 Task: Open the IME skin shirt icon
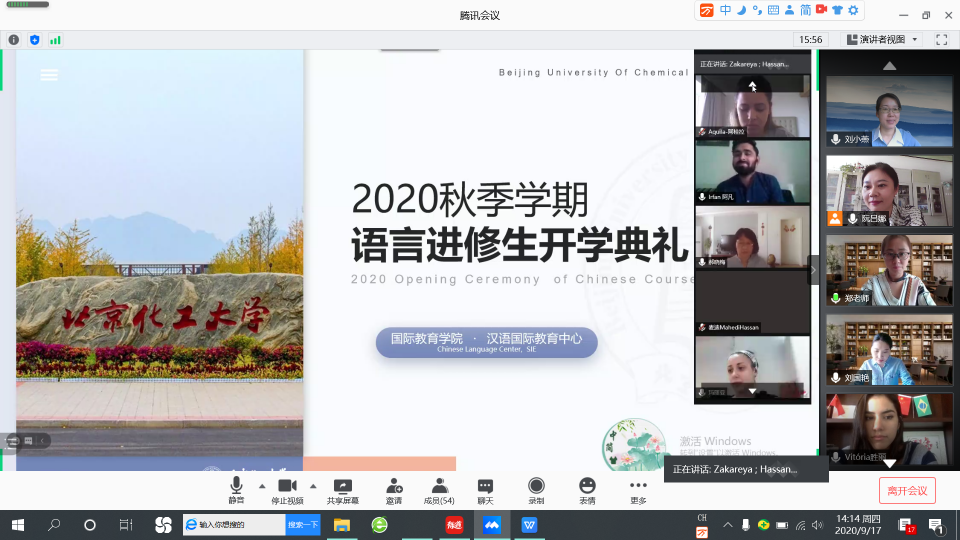[x=838, y=10]
